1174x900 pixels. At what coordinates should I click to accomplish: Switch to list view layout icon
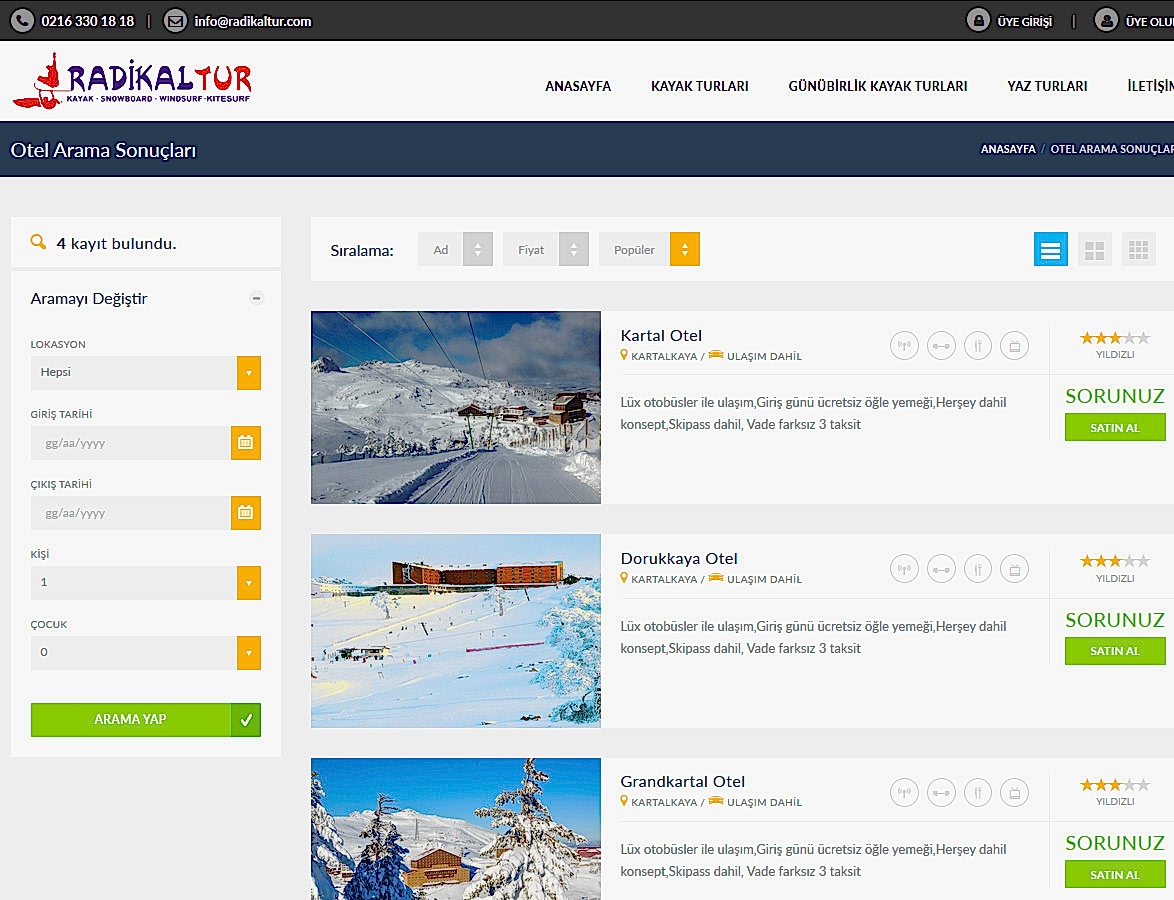pyautogui.click(x=1050, y=250)
